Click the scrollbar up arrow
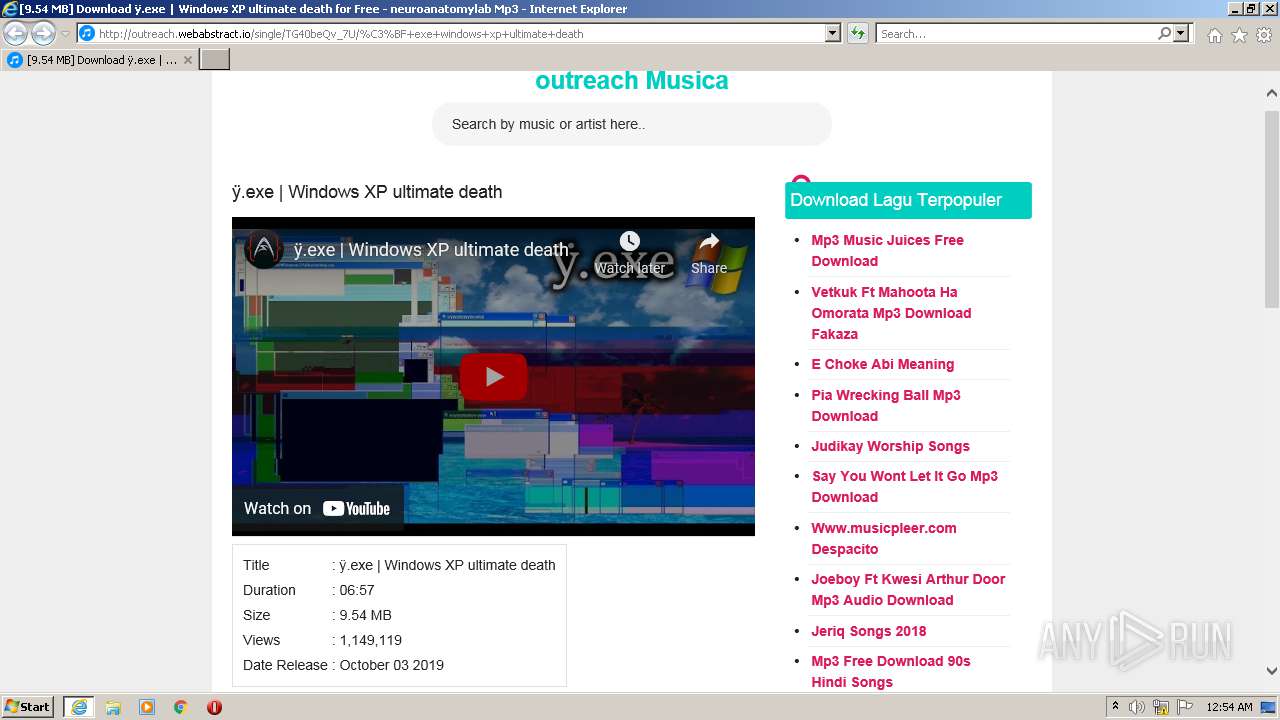 pos(1272,93)
